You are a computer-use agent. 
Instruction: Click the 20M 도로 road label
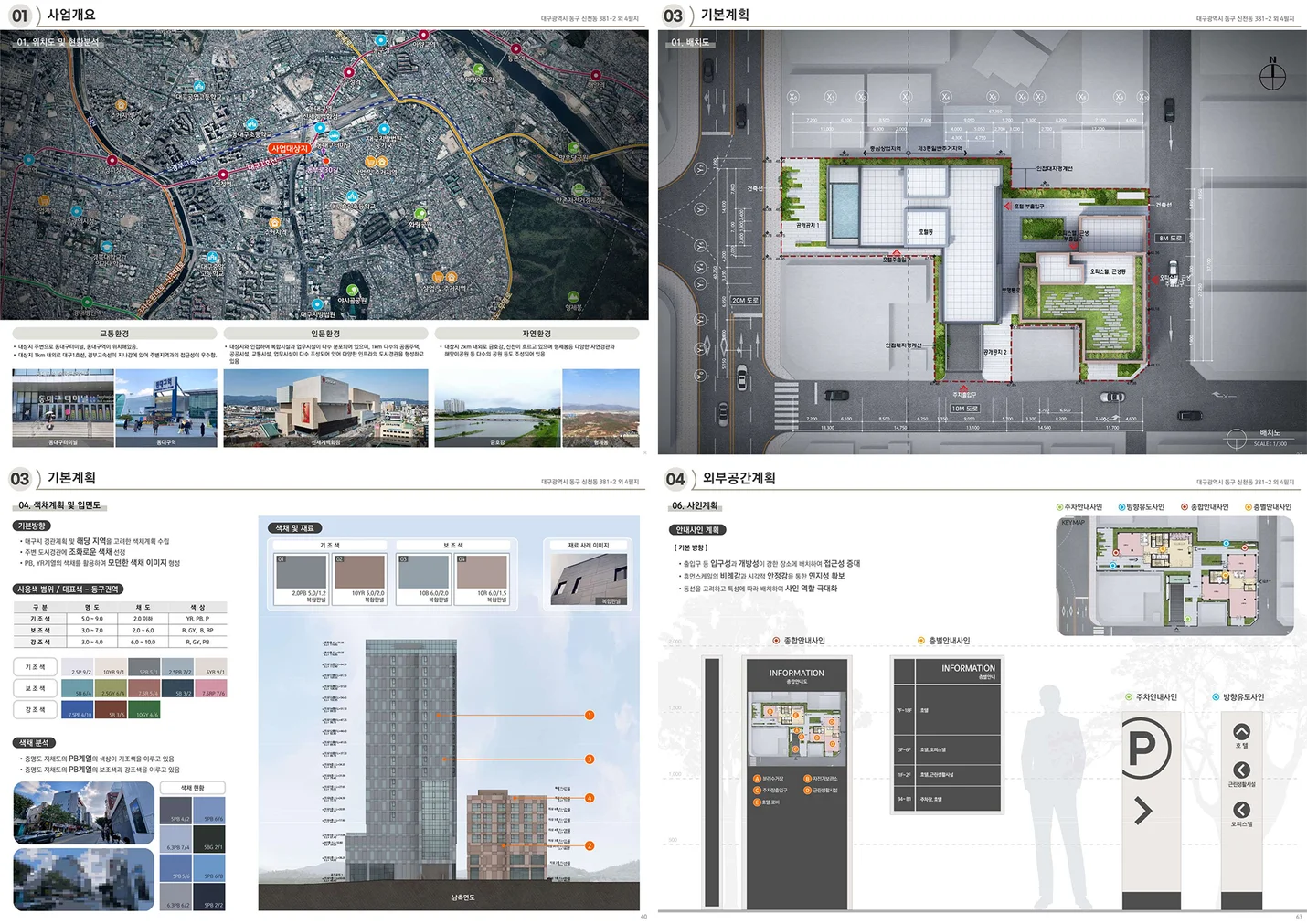pos(745,300)
